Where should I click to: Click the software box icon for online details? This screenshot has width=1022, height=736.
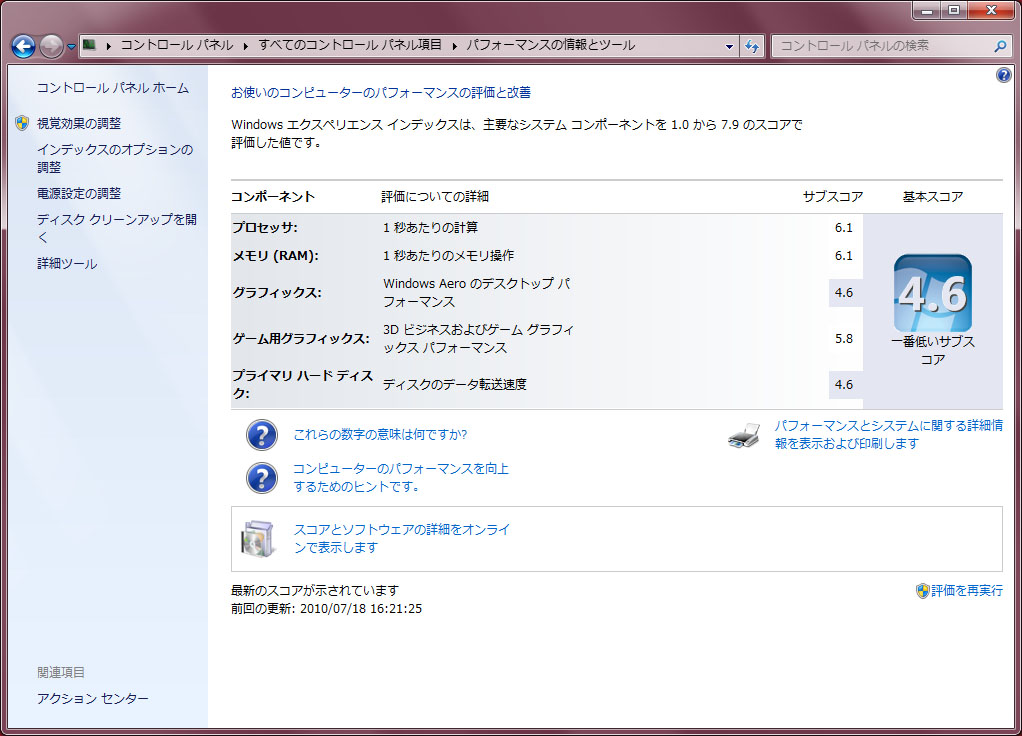(x=258, y=538)
